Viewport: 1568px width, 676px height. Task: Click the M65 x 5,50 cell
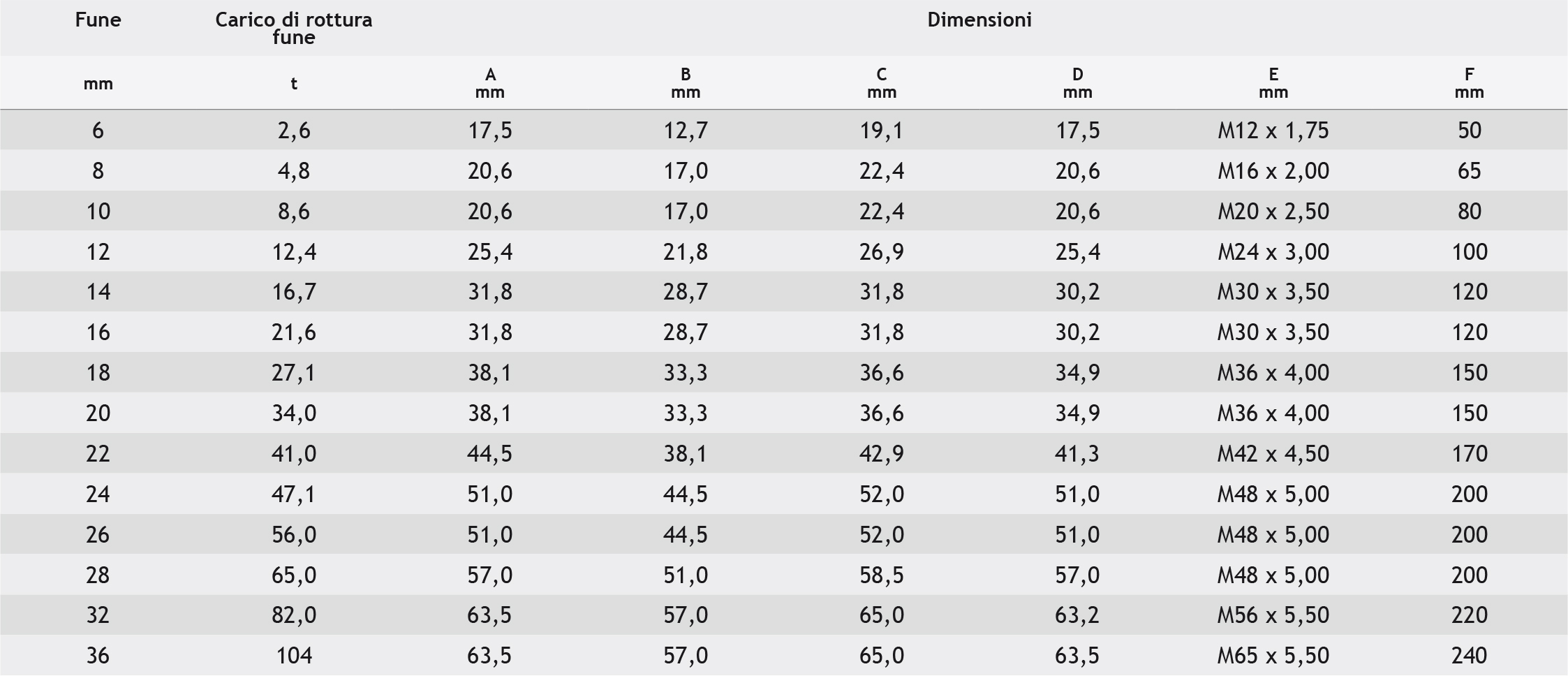pos(1273,656)
